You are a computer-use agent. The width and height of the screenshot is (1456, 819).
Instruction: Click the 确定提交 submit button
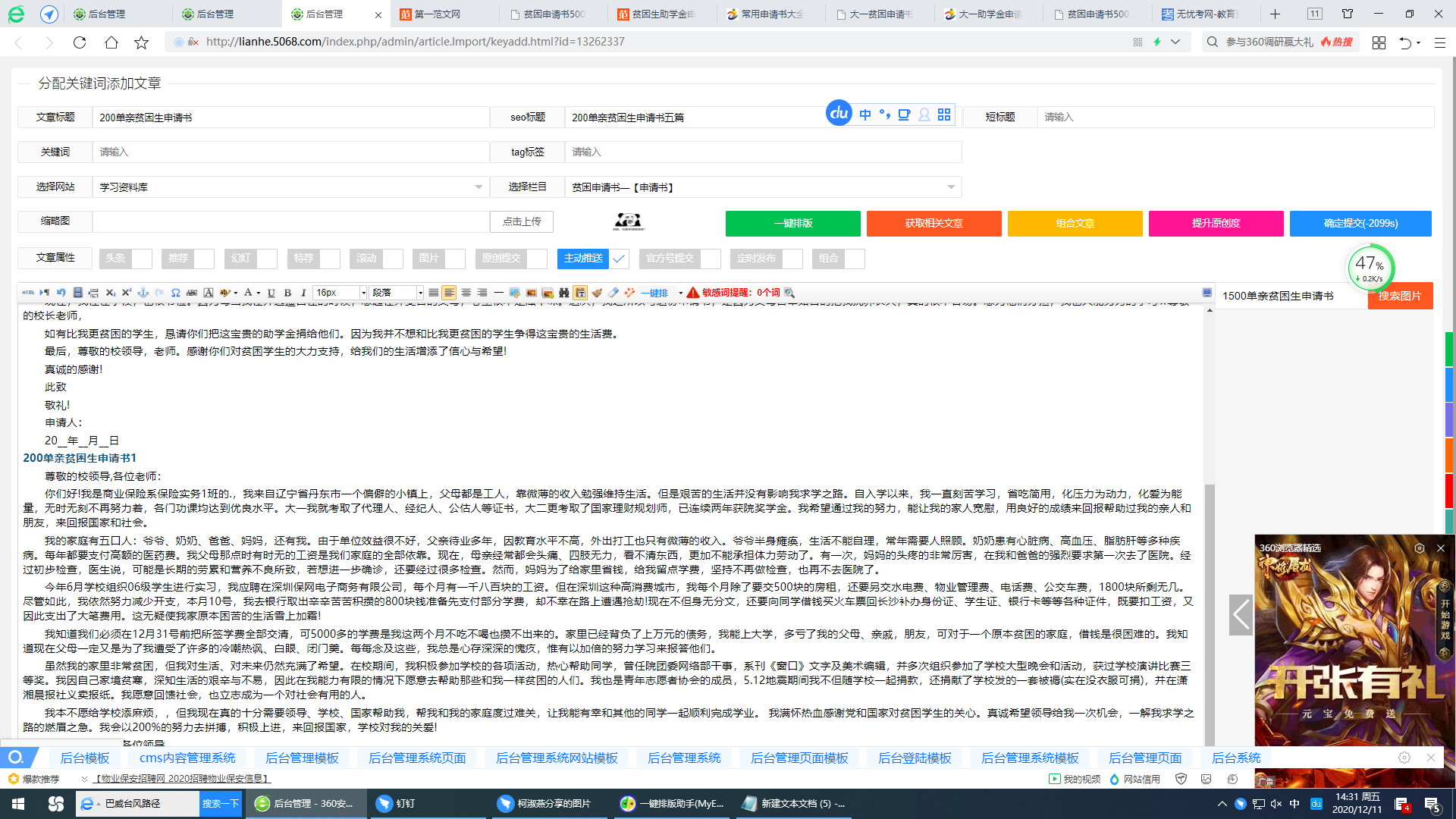click(x=1360, y=224)
